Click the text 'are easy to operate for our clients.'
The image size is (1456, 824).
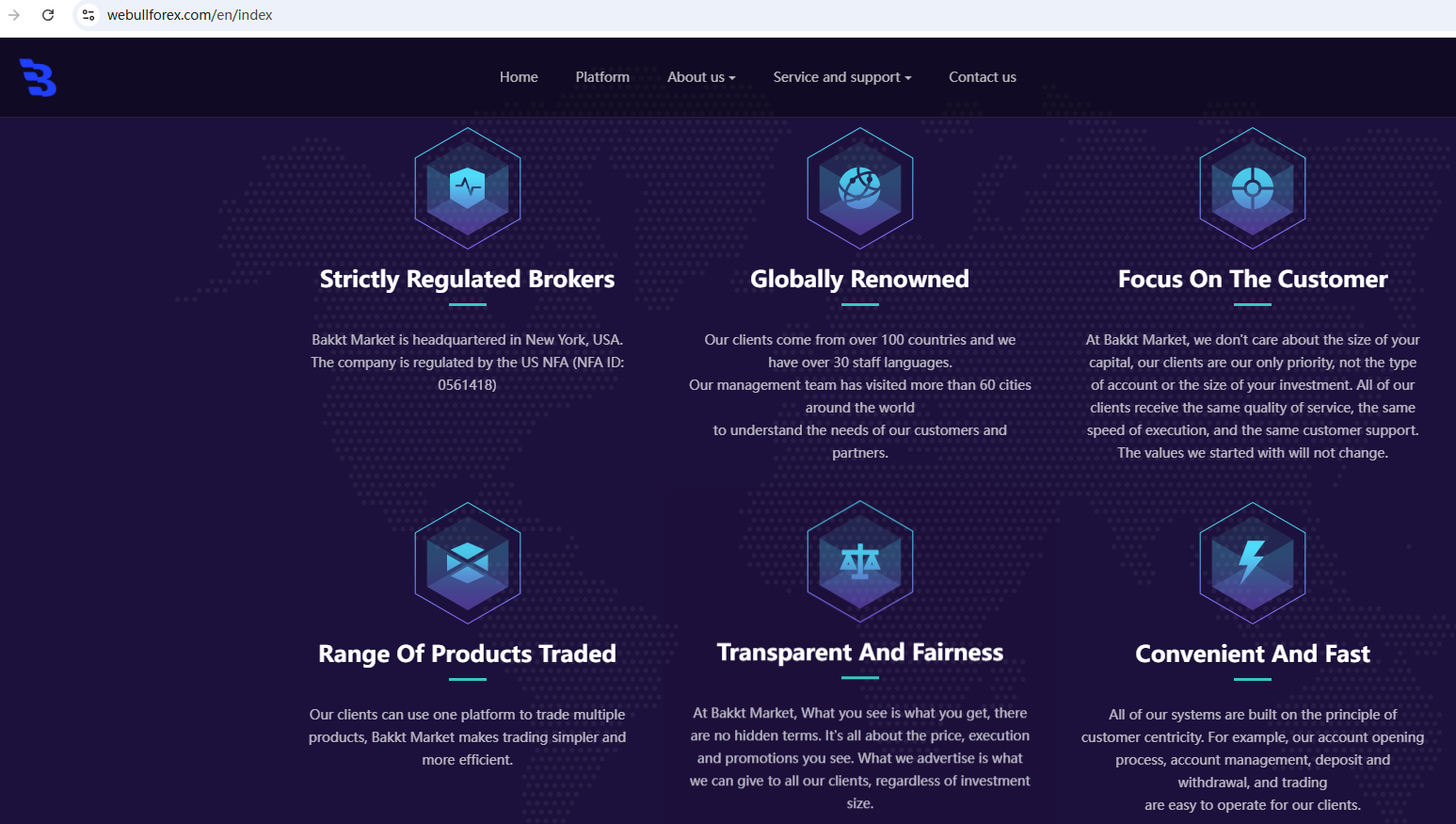(1253, 804)
